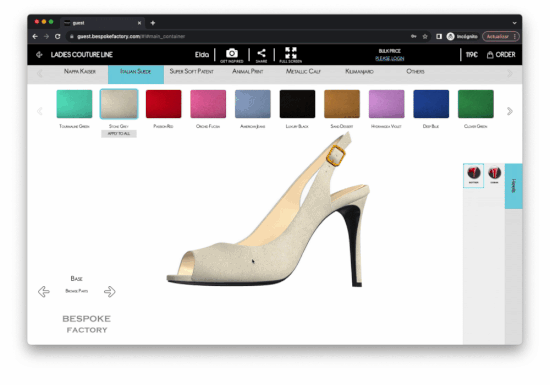Screen dimensions: 550x385
Task: Enter full screen mode via expand icon
Action: pyautogui.click(x=291, y=53)
